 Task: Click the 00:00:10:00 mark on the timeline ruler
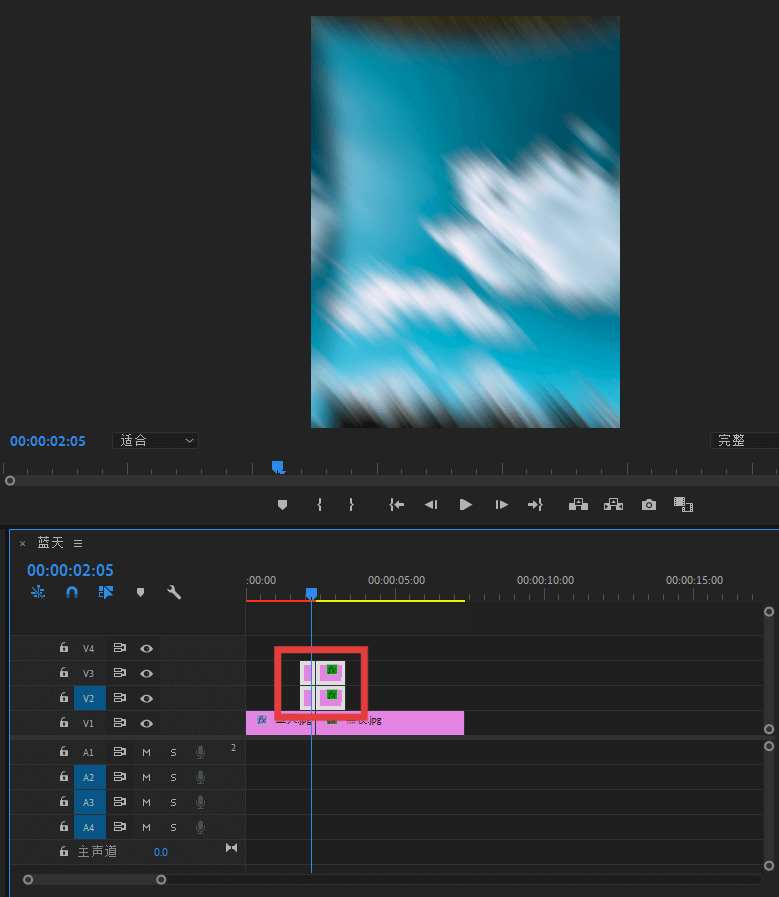(545, 581)
